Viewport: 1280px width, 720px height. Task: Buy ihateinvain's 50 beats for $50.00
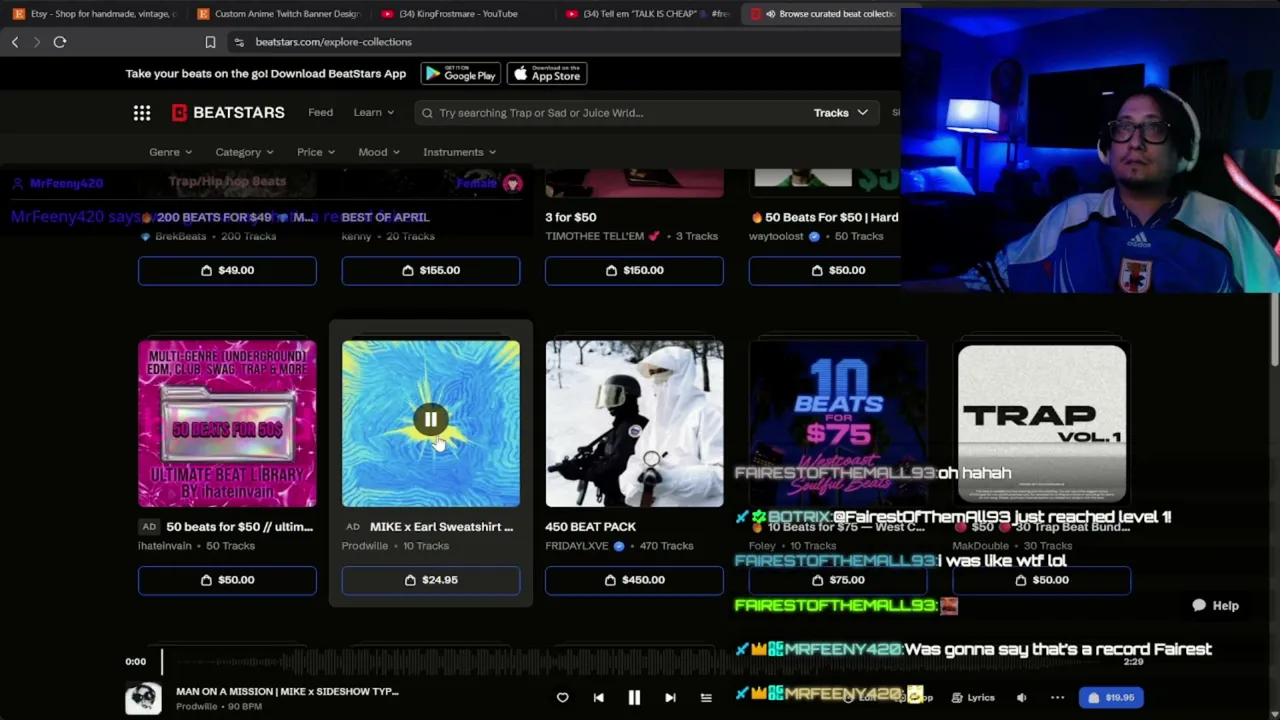[x=227, y=580]
